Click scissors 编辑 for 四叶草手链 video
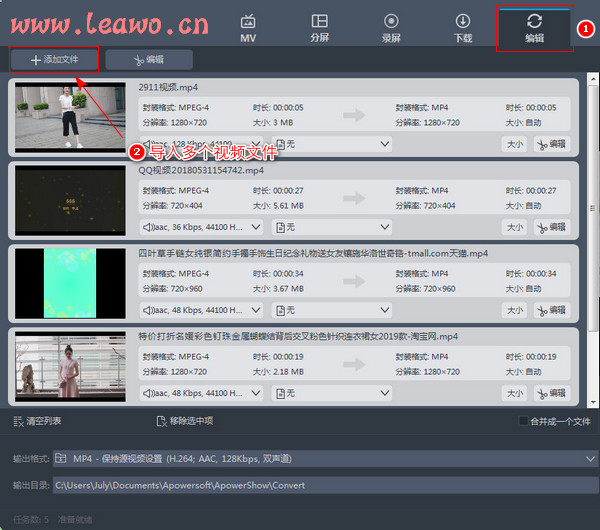This screenshot has height=530, width=600. [552, 310]
